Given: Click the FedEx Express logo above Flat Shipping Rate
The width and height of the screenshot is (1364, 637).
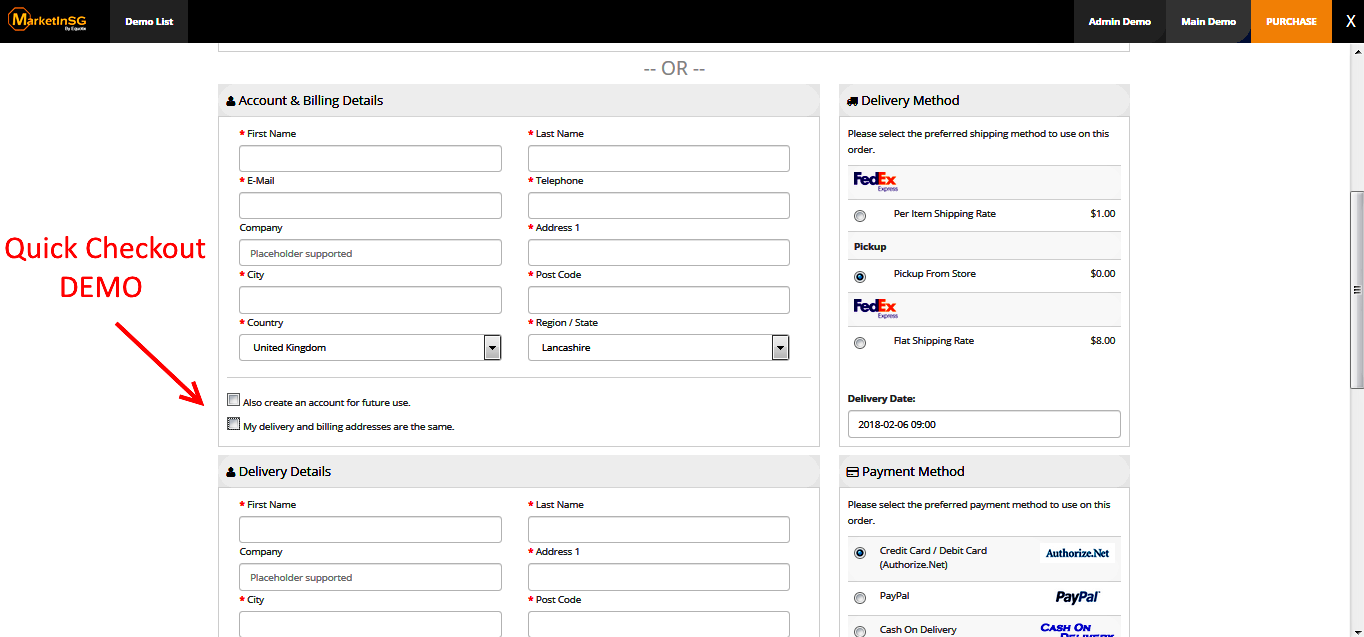Looking at the screenshot, I should 876,309.
